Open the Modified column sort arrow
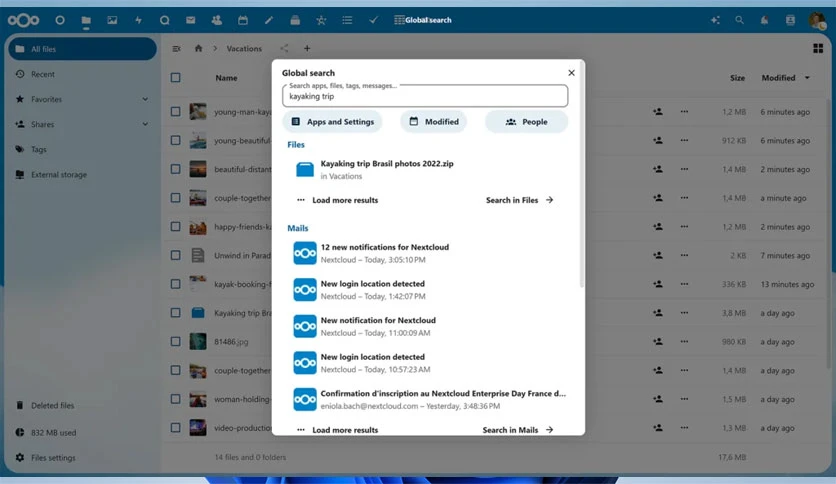Viewport: 836px width, 484px height. (807, 78)
